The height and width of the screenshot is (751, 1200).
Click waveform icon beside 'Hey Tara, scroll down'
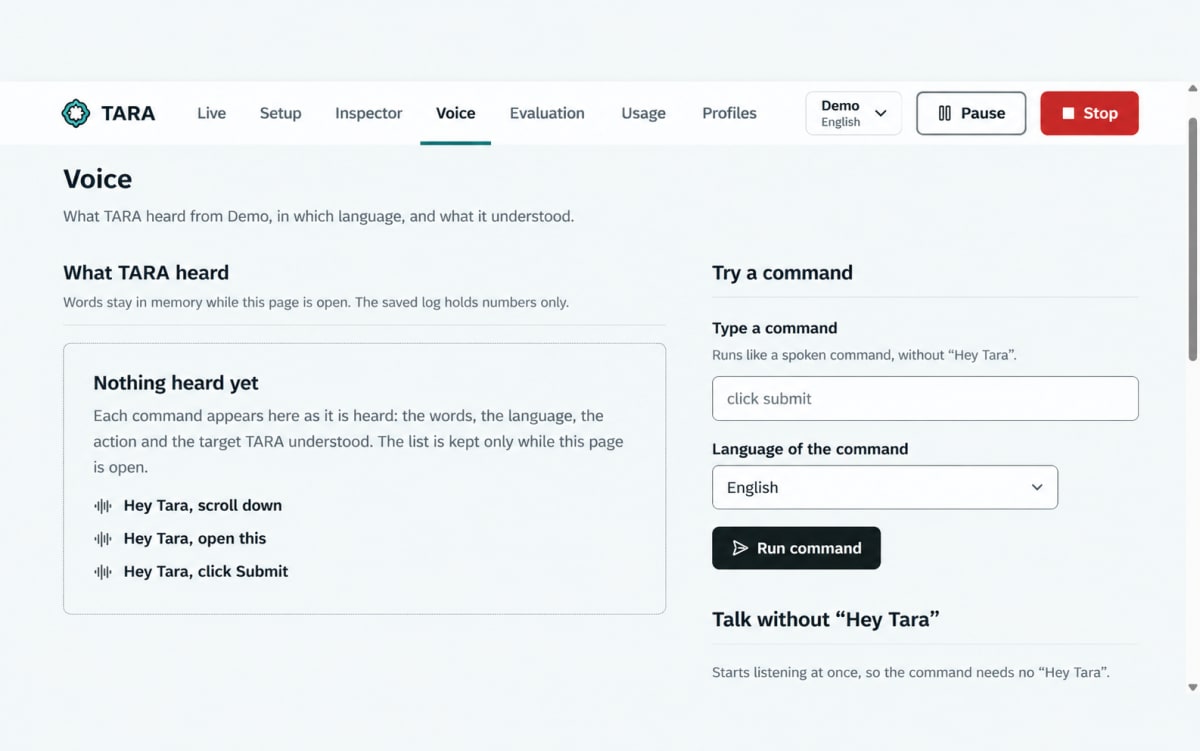103,506
